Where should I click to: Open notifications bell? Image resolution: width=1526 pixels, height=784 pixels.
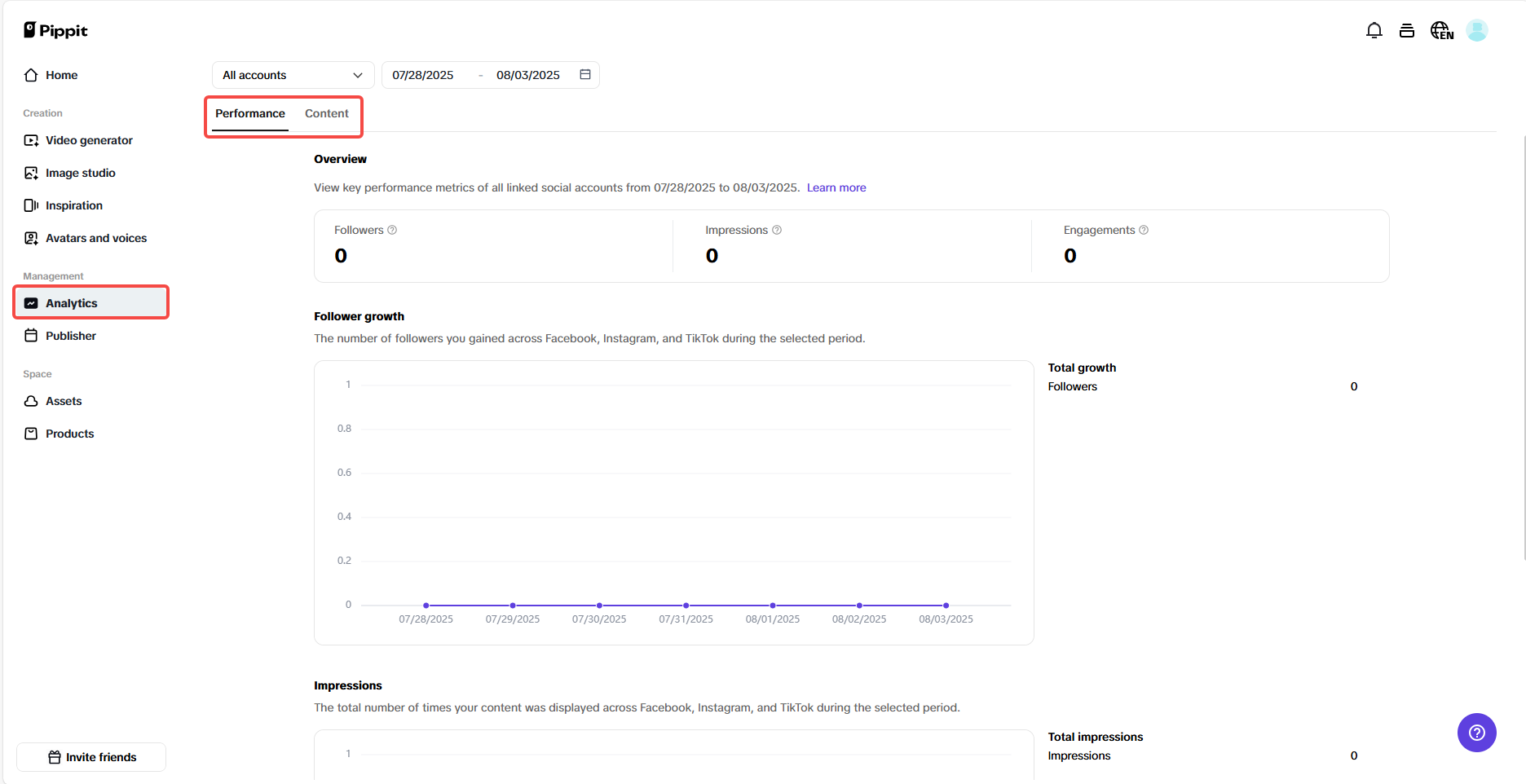pos(1374,30)
